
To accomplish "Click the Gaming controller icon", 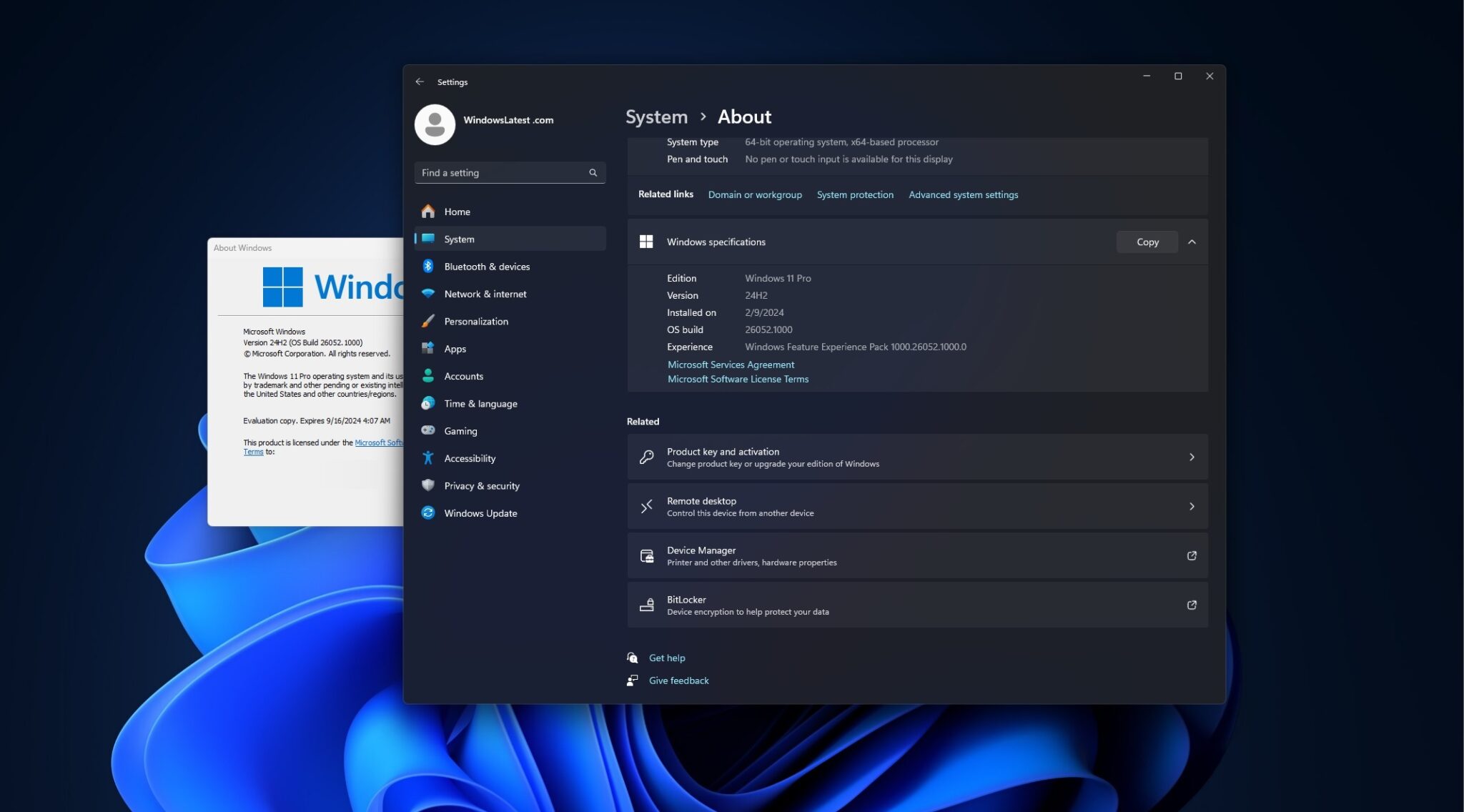I will coord(427,430).
